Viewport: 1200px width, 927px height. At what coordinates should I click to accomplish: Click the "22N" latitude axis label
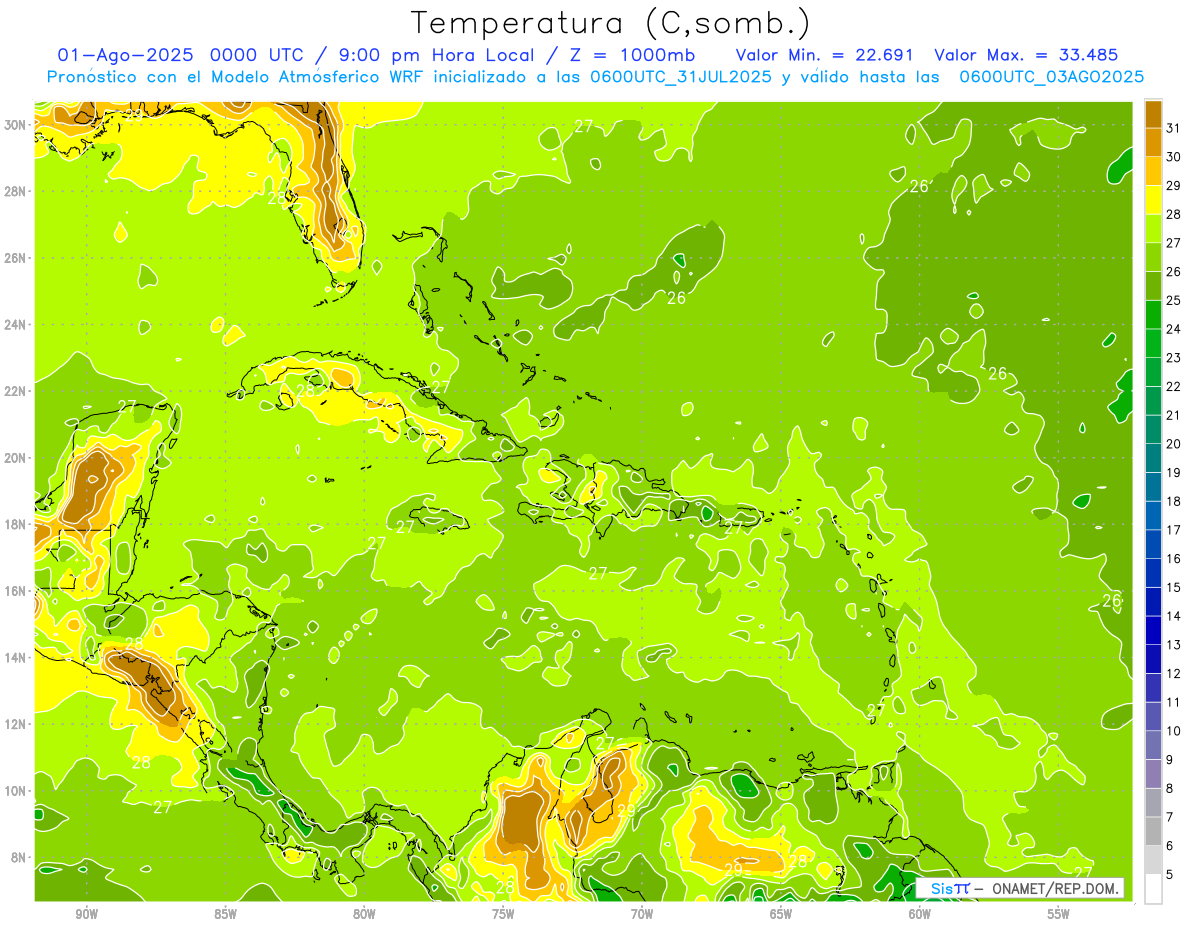(16, 391)
